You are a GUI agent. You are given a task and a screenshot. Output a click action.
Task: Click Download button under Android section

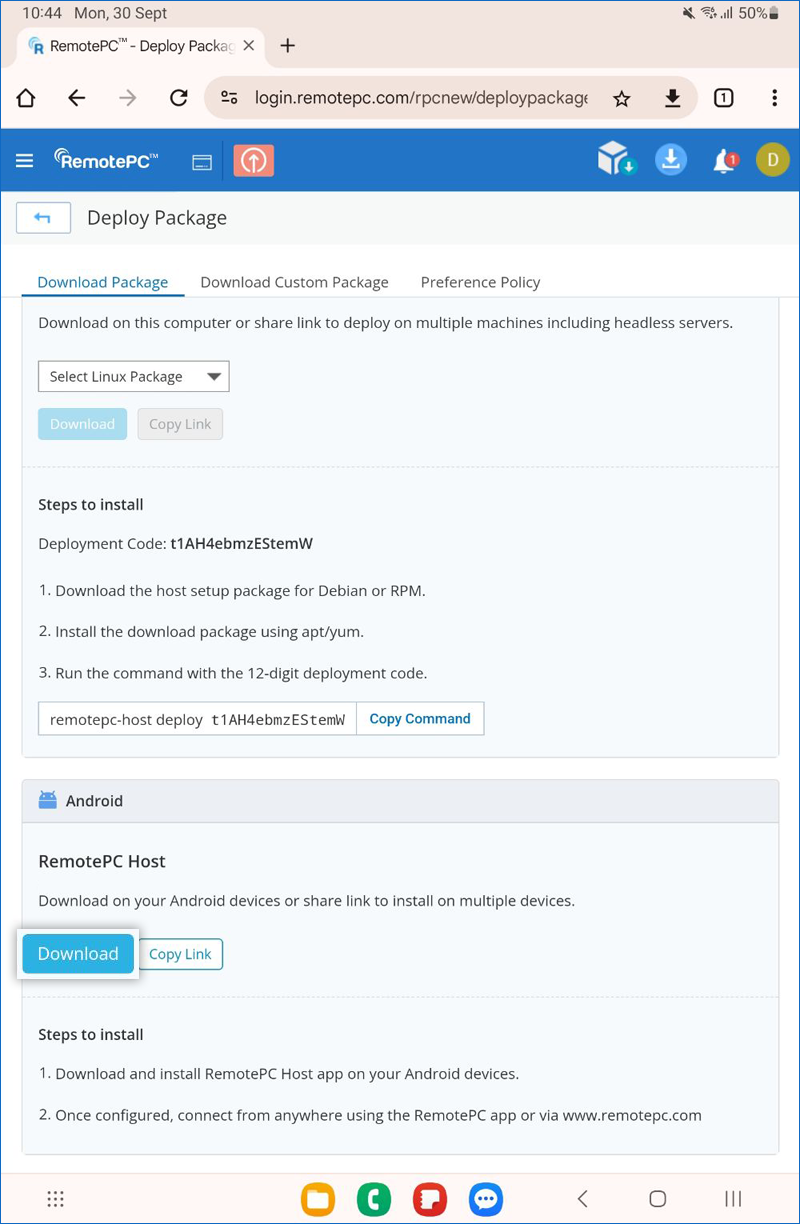[78, 954]
